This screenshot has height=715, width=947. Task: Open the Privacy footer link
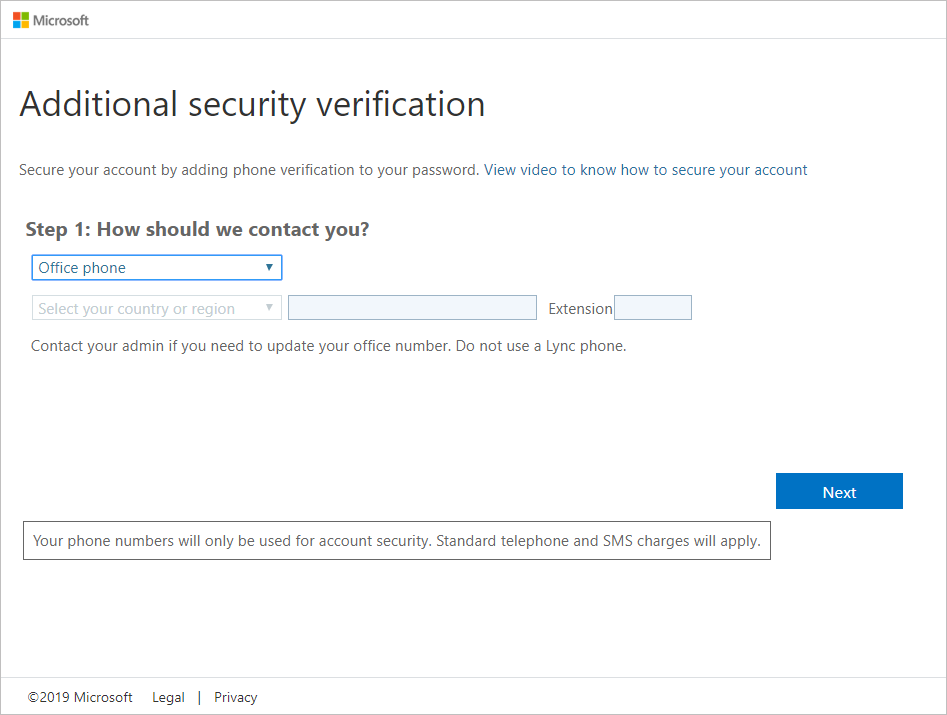point(235,697)
